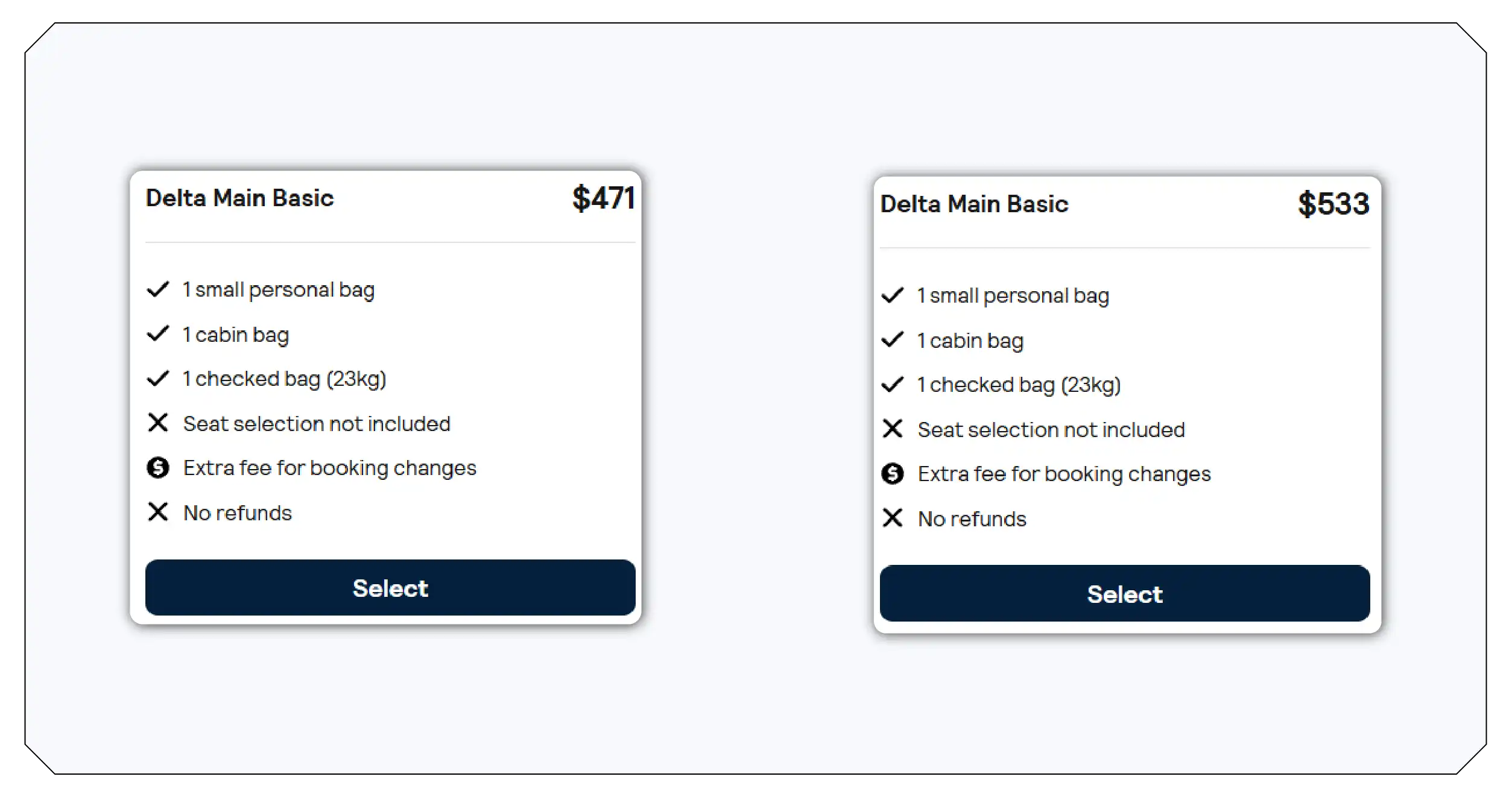This screenshot has height=797, width=1512.
Task: Click the checkmark beside '1 checked bag (23kg)' on the right card
Action: (x=893, y=384)
